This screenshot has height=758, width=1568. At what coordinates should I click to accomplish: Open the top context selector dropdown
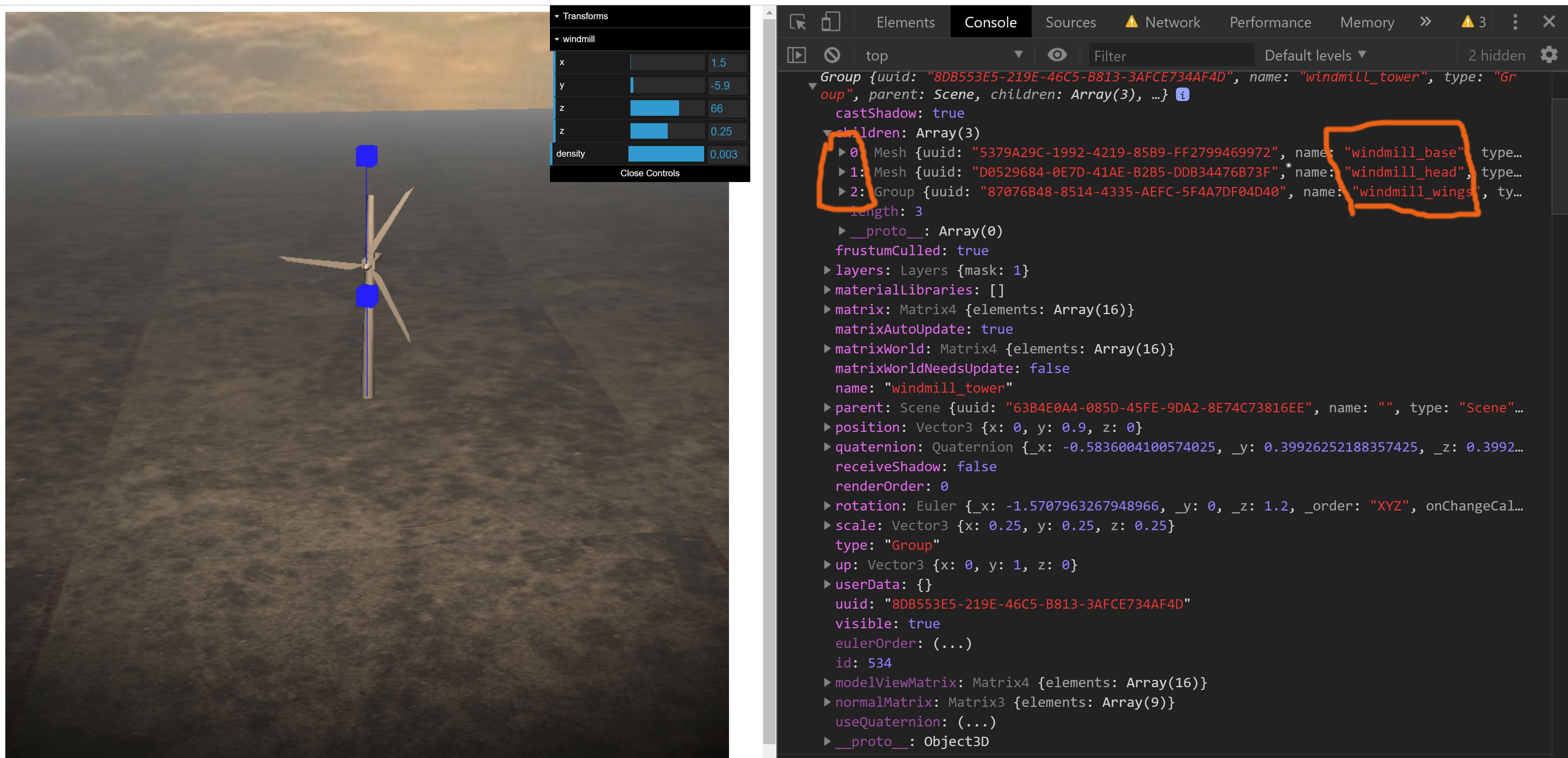tap(943, 55)
